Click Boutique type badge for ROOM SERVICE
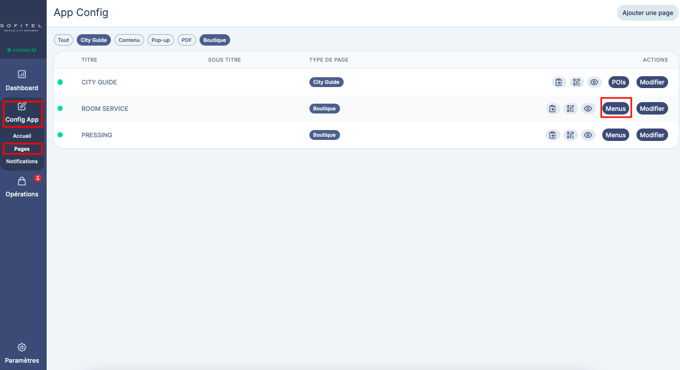The width and height of the screenshot is (680, 370). click(324, 108)
